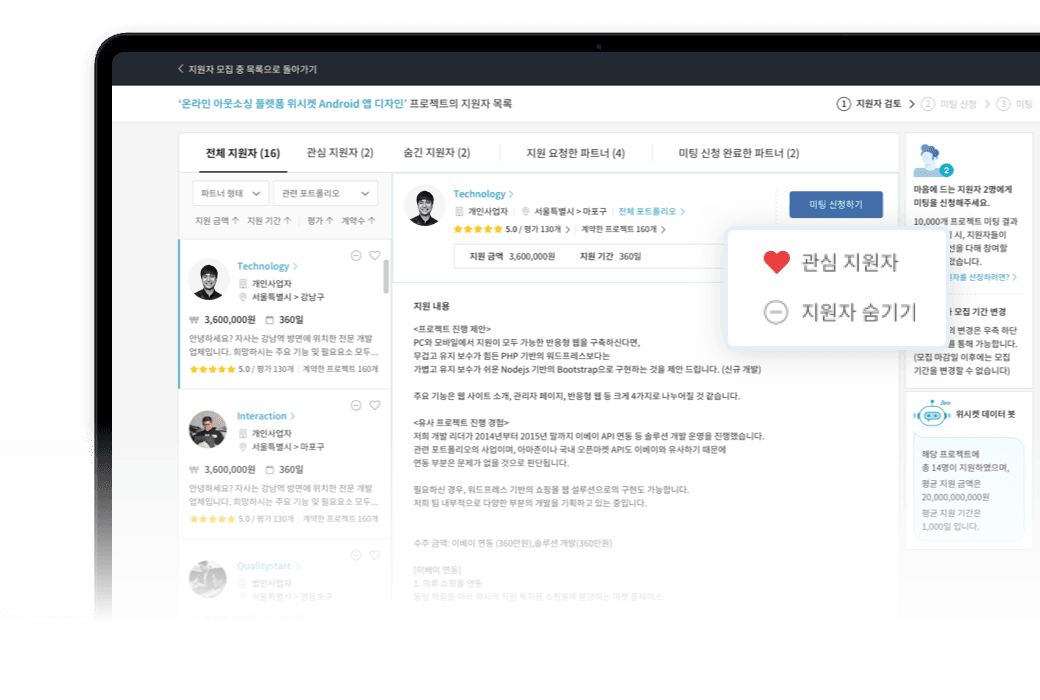Screen dimensions: 1040x700
Task: Click the location pin icon showing 서울특별시 > 강남구
Action: tap(243, 297)
